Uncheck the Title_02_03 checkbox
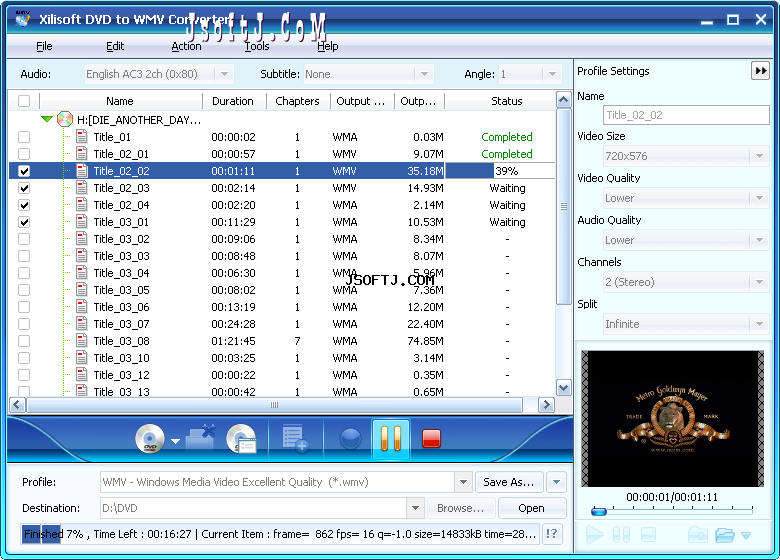The width and height of the screenshot is (780, 560). click(x=24, y=188)
